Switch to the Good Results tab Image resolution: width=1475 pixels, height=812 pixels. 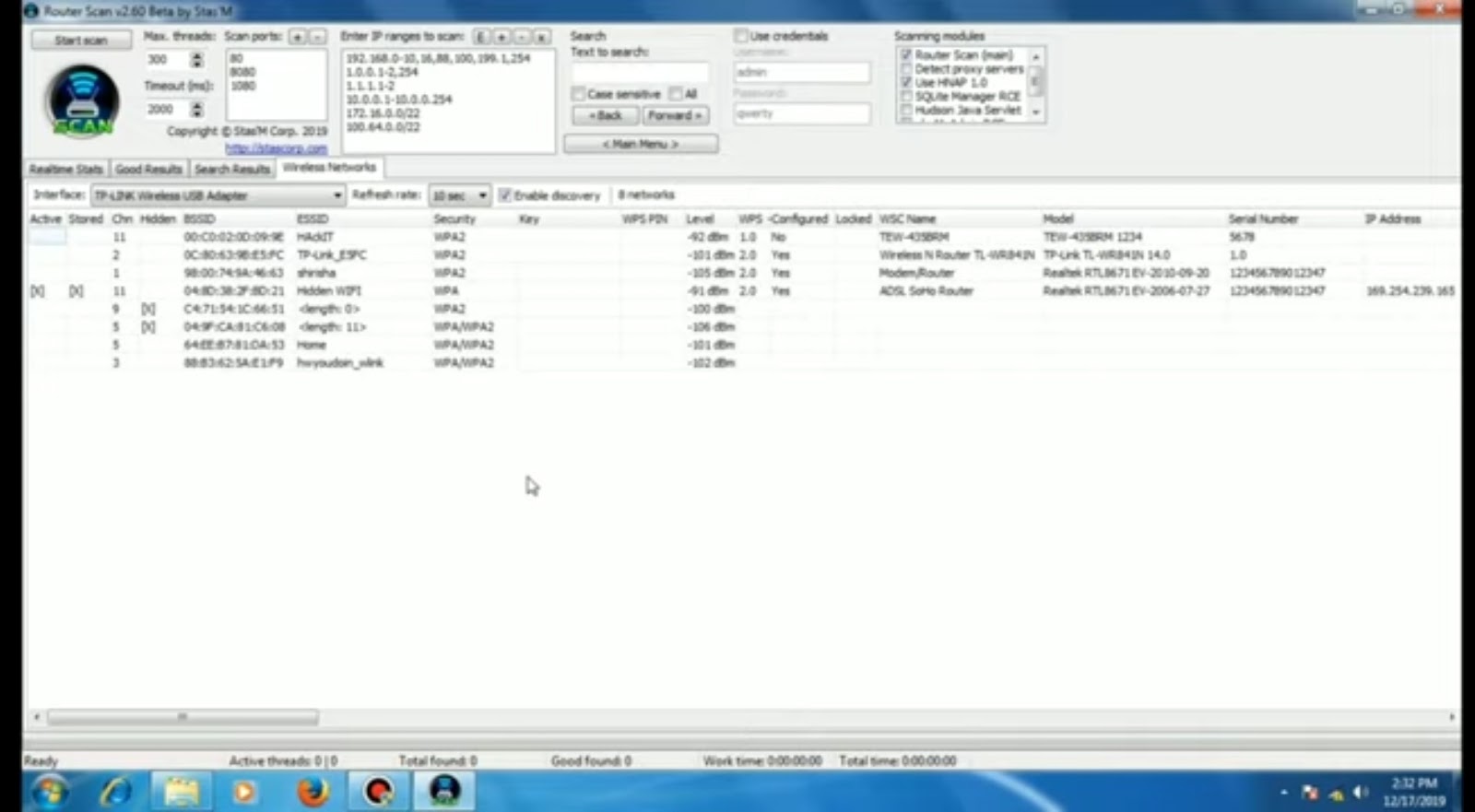click(x=148, y=170)
